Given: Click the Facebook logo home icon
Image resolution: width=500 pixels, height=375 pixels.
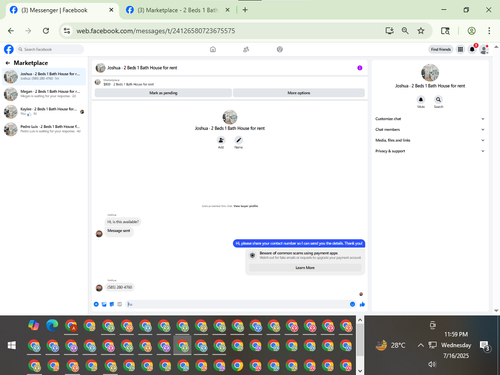Looking at the screenshot, I should (x=9, y=49).
